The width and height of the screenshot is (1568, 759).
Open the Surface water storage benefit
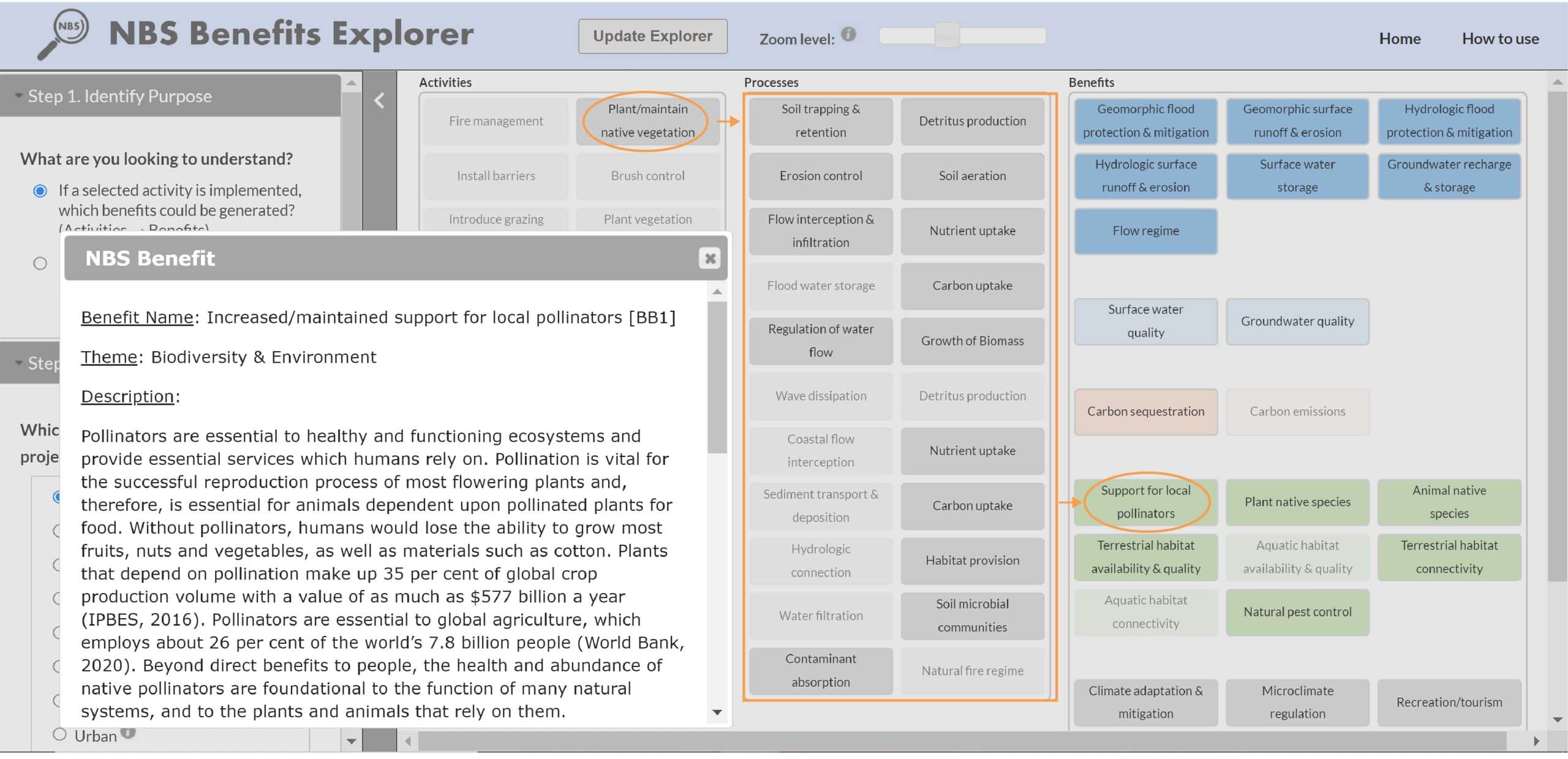click(1297, 176)
